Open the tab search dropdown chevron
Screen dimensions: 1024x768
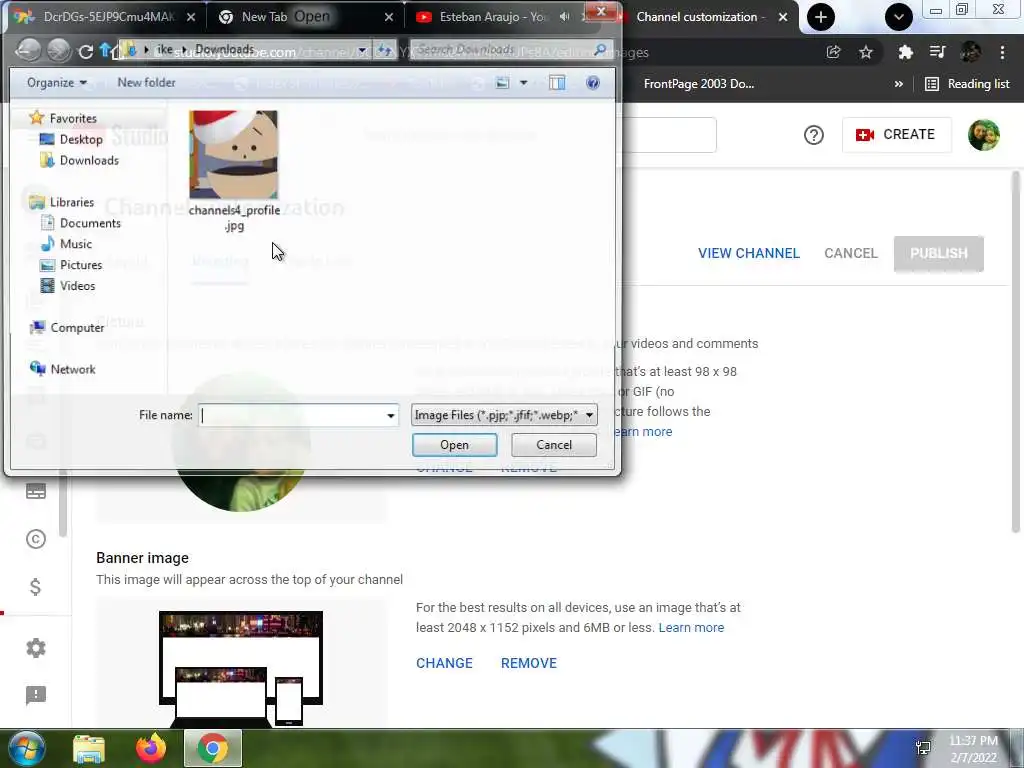tap(899, 17)
